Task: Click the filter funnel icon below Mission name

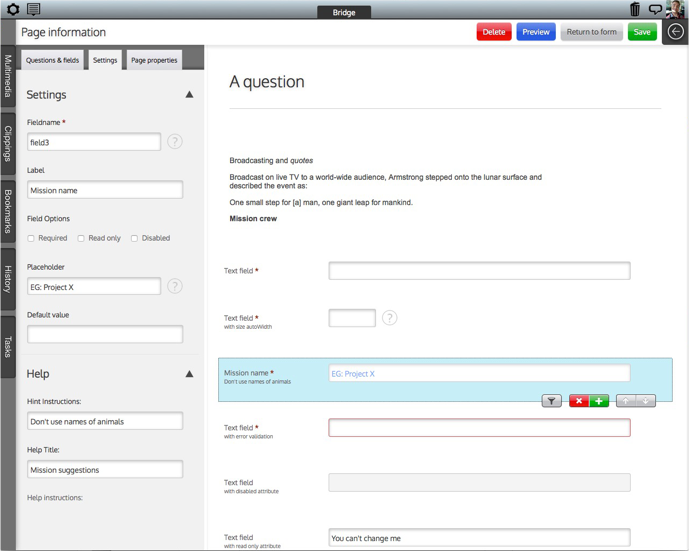Action: (x=552, y=401)
